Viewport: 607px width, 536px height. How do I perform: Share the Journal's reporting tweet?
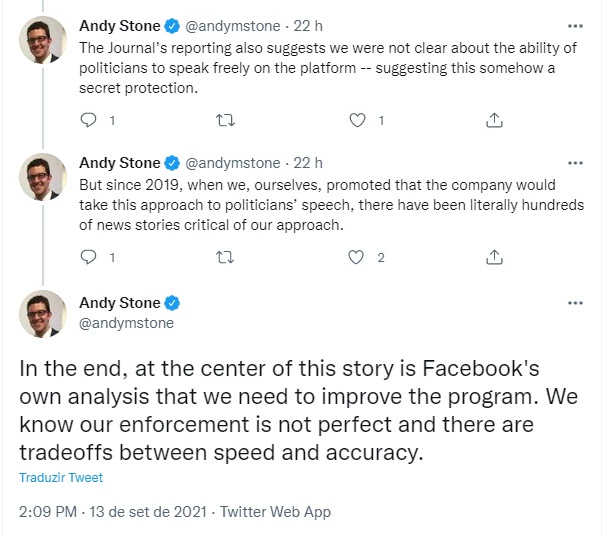tap(494, 120)
